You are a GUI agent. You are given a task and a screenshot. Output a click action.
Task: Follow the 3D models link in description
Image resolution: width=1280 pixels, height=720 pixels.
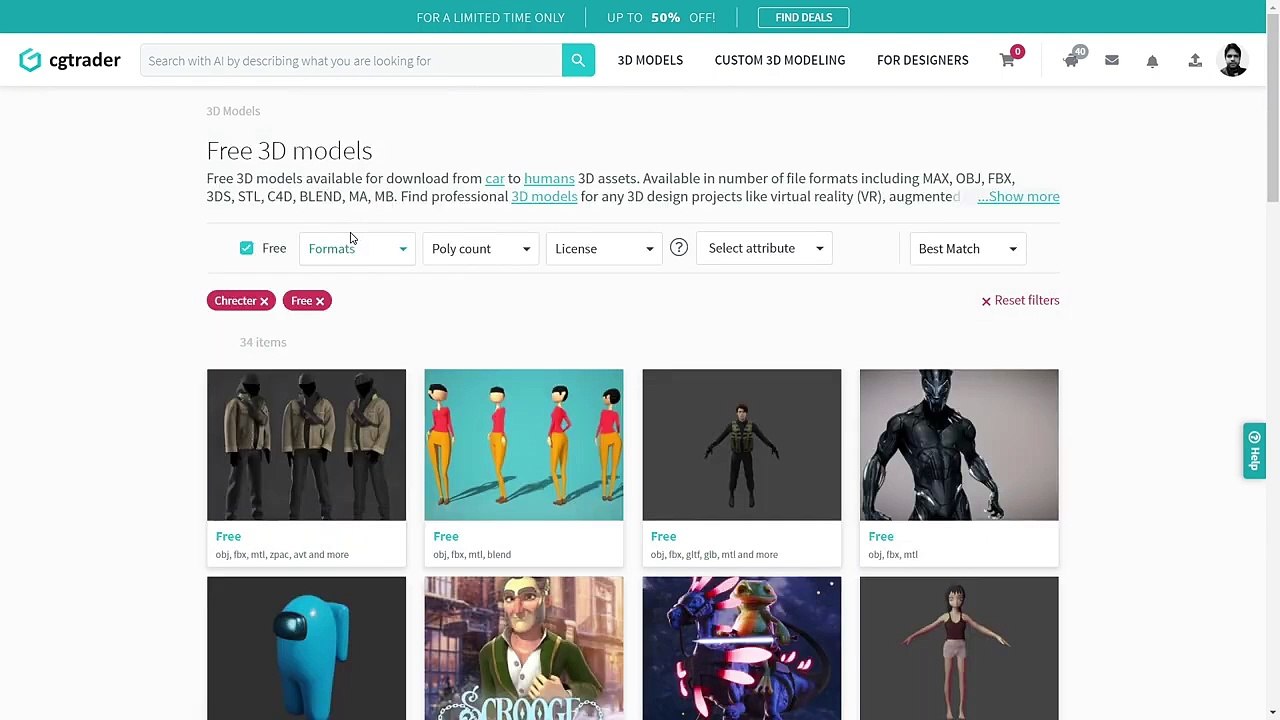(x=544, y=196)
